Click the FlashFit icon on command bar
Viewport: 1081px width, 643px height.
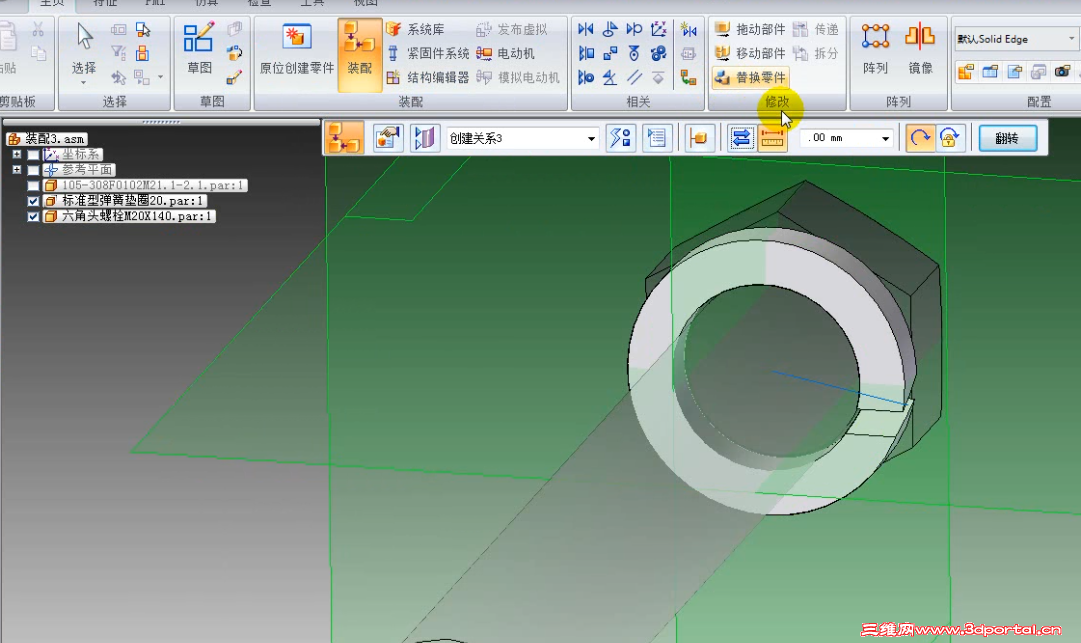[344, 138]
